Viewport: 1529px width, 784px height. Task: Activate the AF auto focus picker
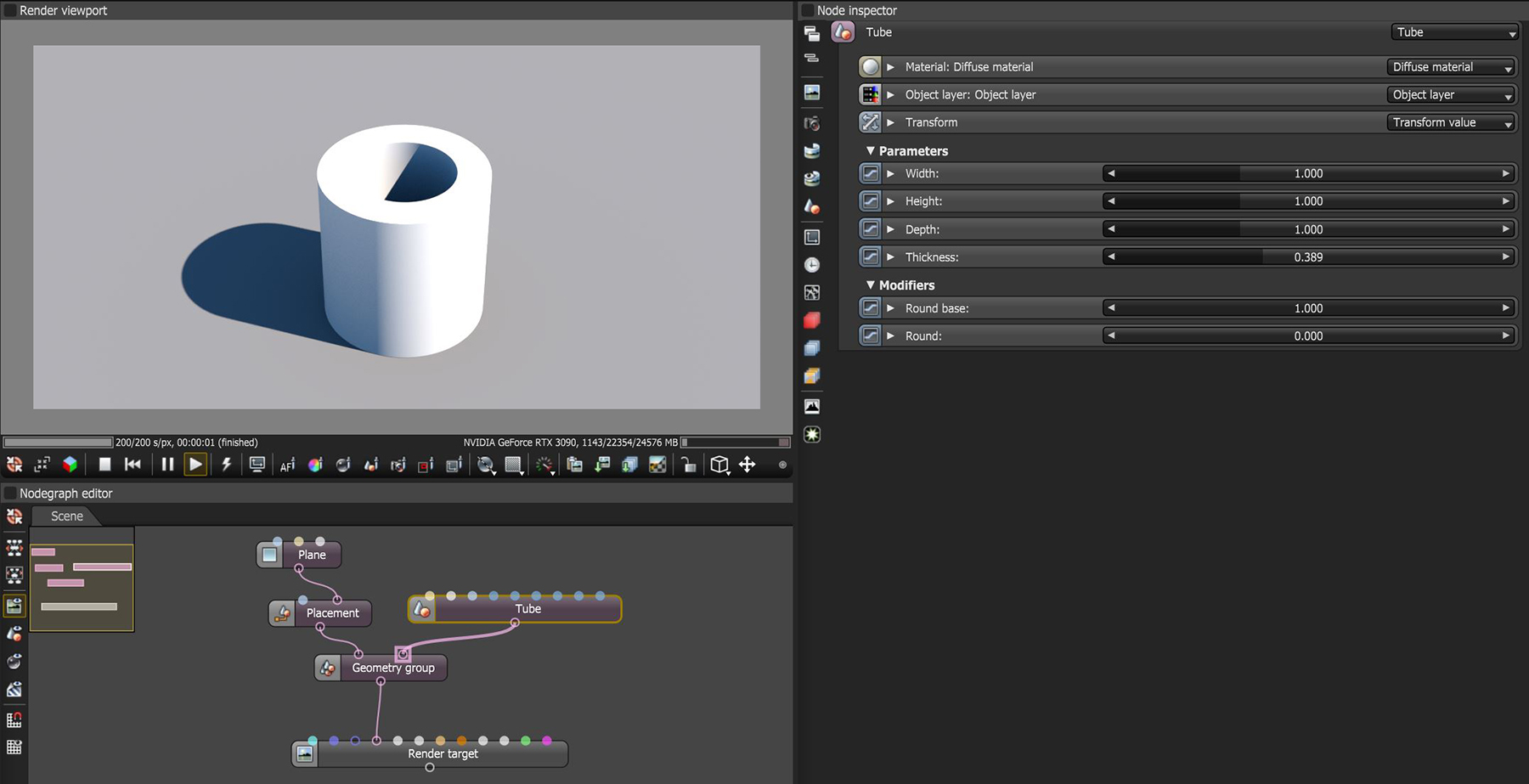(287, 465)
